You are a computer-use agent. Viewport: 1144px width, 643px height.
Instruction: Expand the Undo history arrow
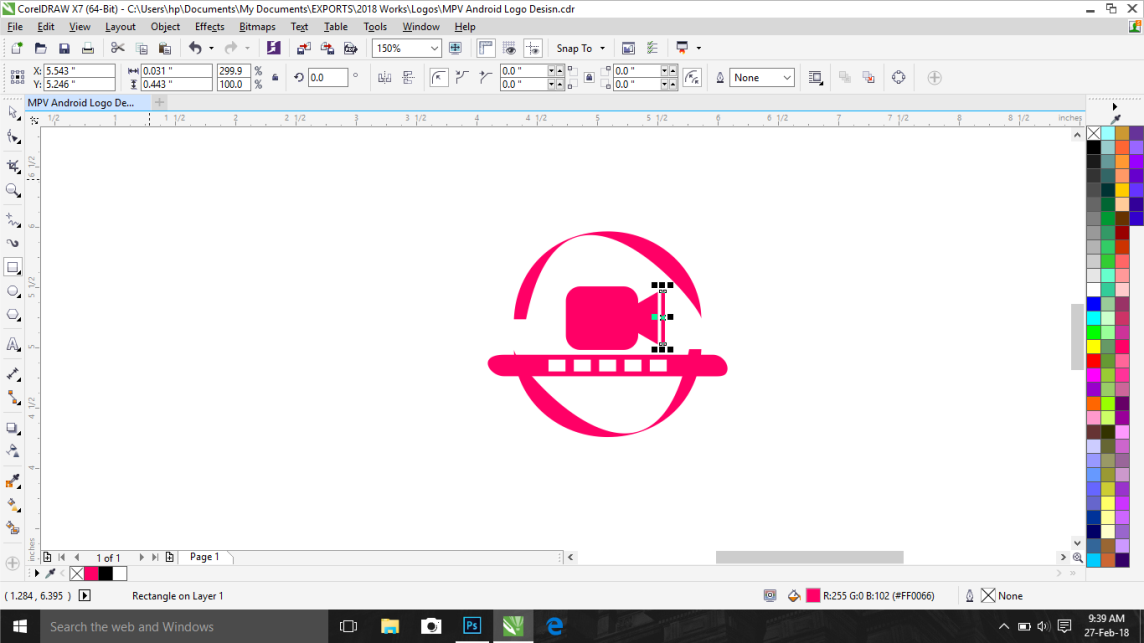(212, 48)
